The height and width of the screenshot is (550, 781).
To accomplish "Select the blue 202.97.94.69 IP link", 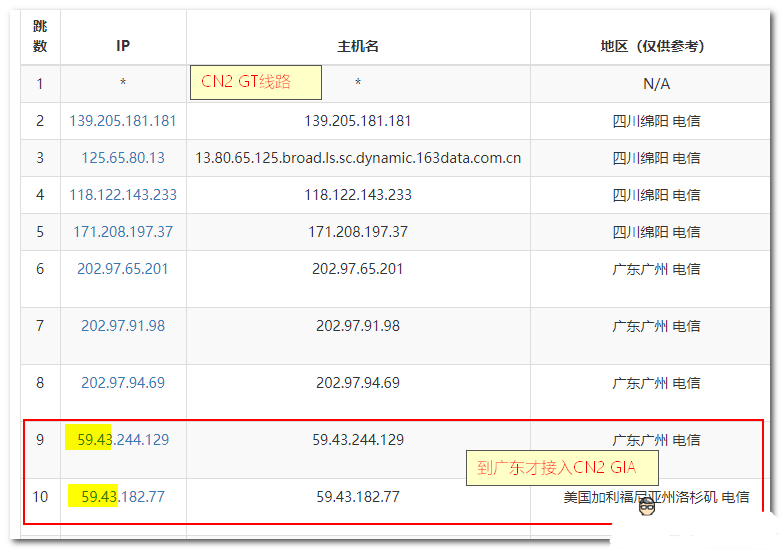I will (x=123, y=383).
